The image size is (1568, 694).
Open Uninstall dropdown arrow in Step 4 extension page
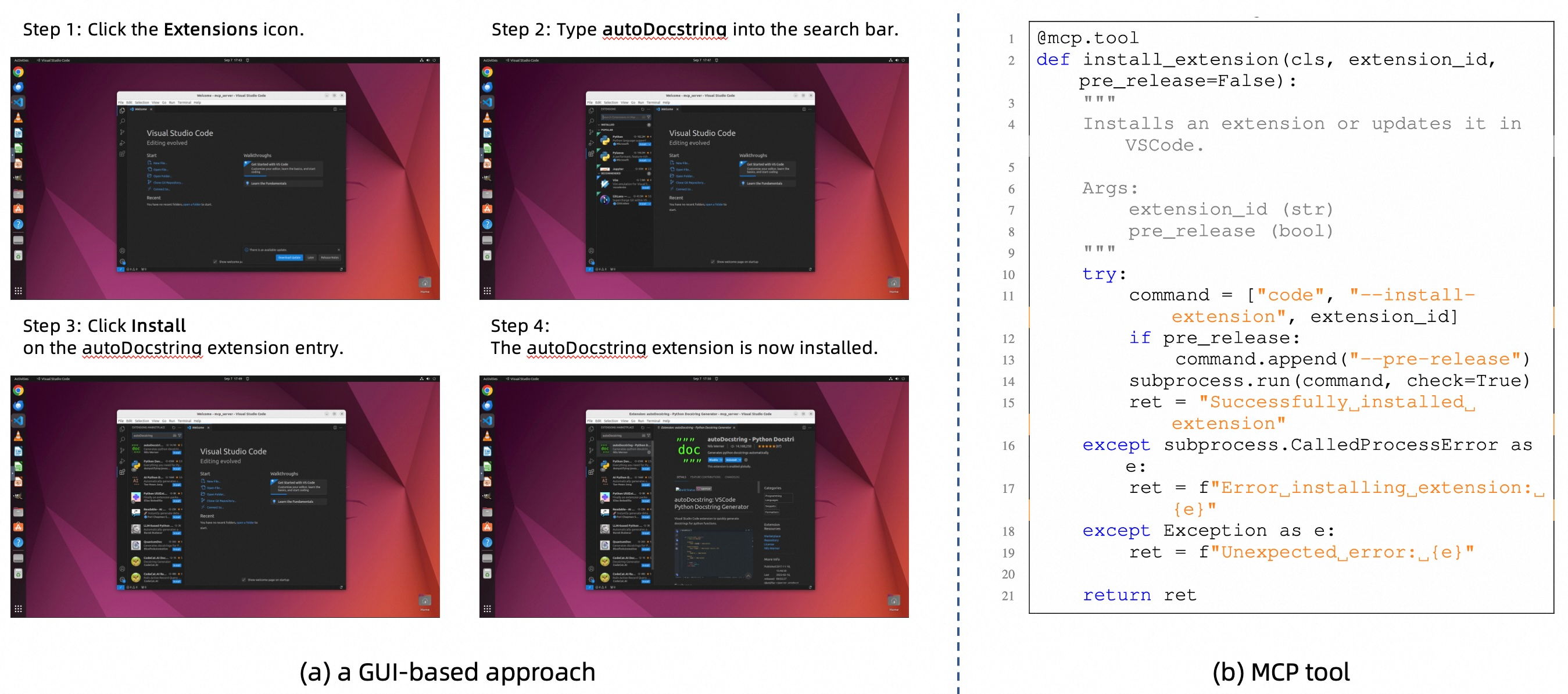tap(741, 460)
